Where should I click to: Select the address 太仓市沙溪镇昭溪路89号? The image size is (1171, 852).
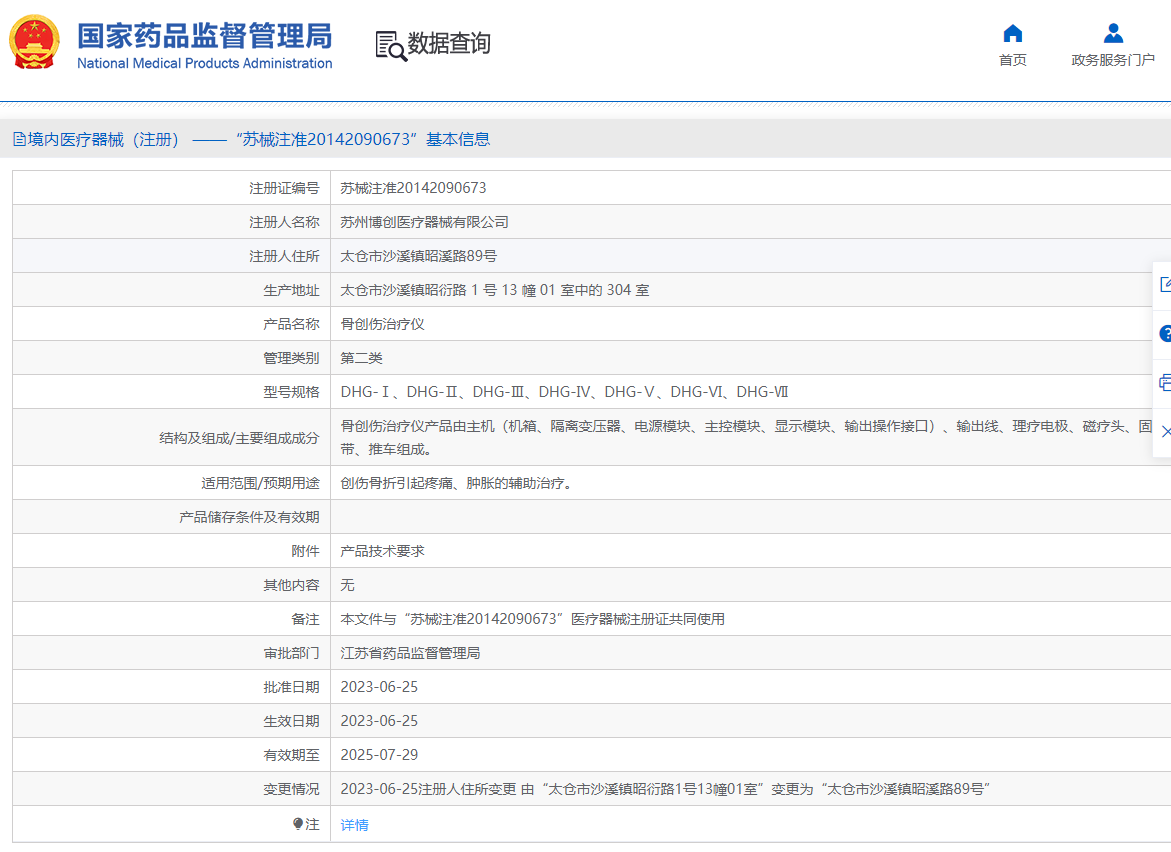[418, 256]
